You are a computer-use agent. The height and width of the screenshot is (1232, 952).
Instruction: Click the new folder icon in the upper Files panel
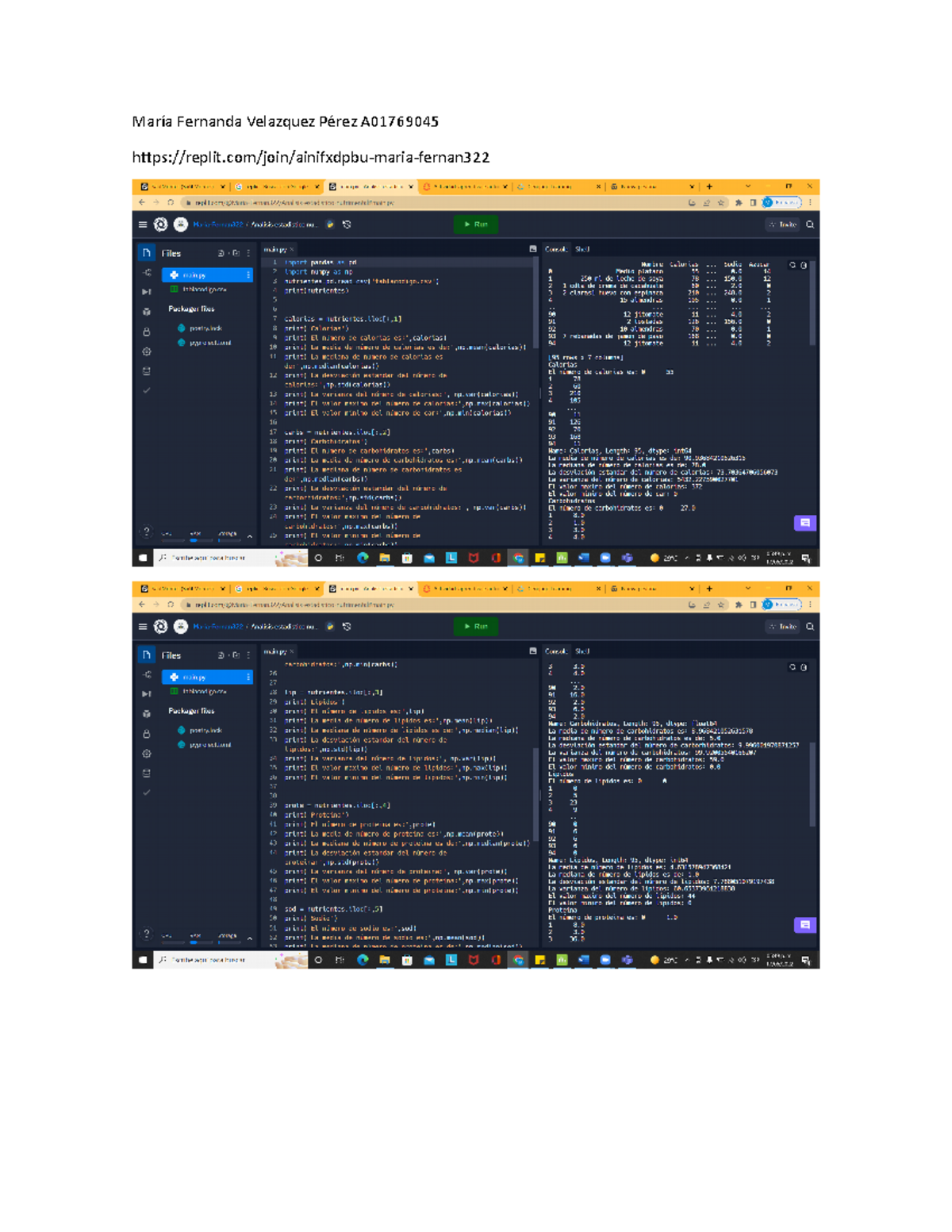coord(236,253)
